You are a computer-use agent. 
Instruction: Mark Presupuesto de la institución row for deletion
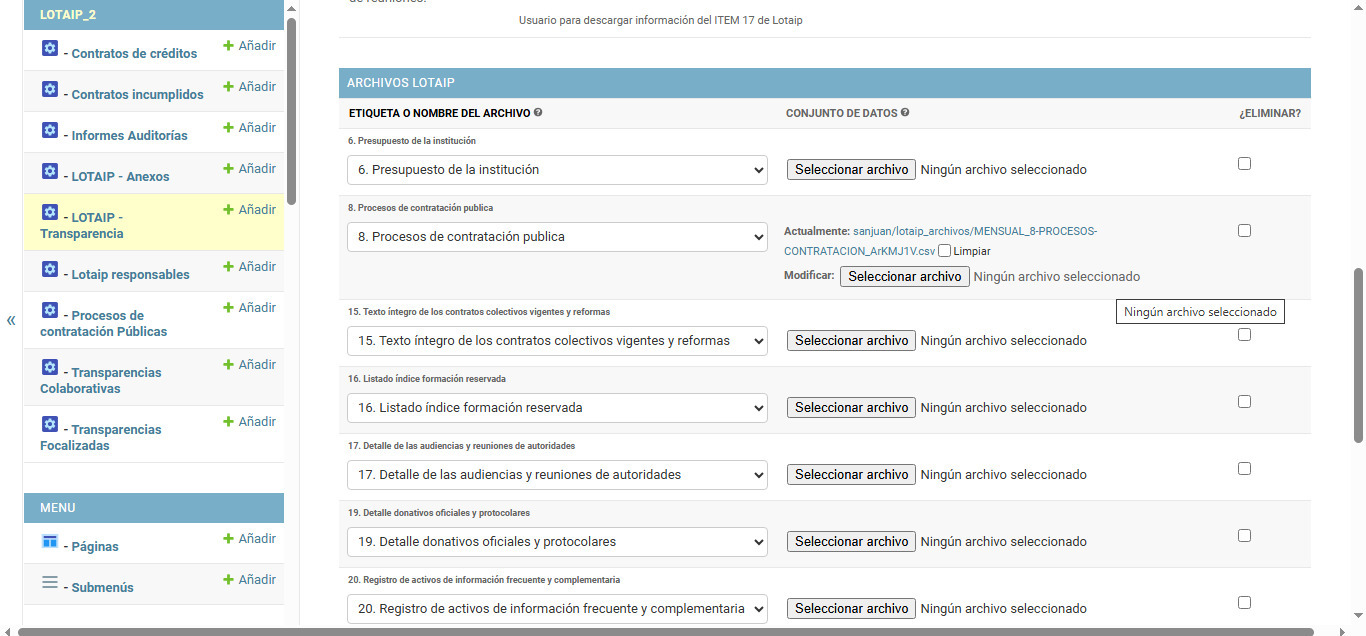[1244, 164]
